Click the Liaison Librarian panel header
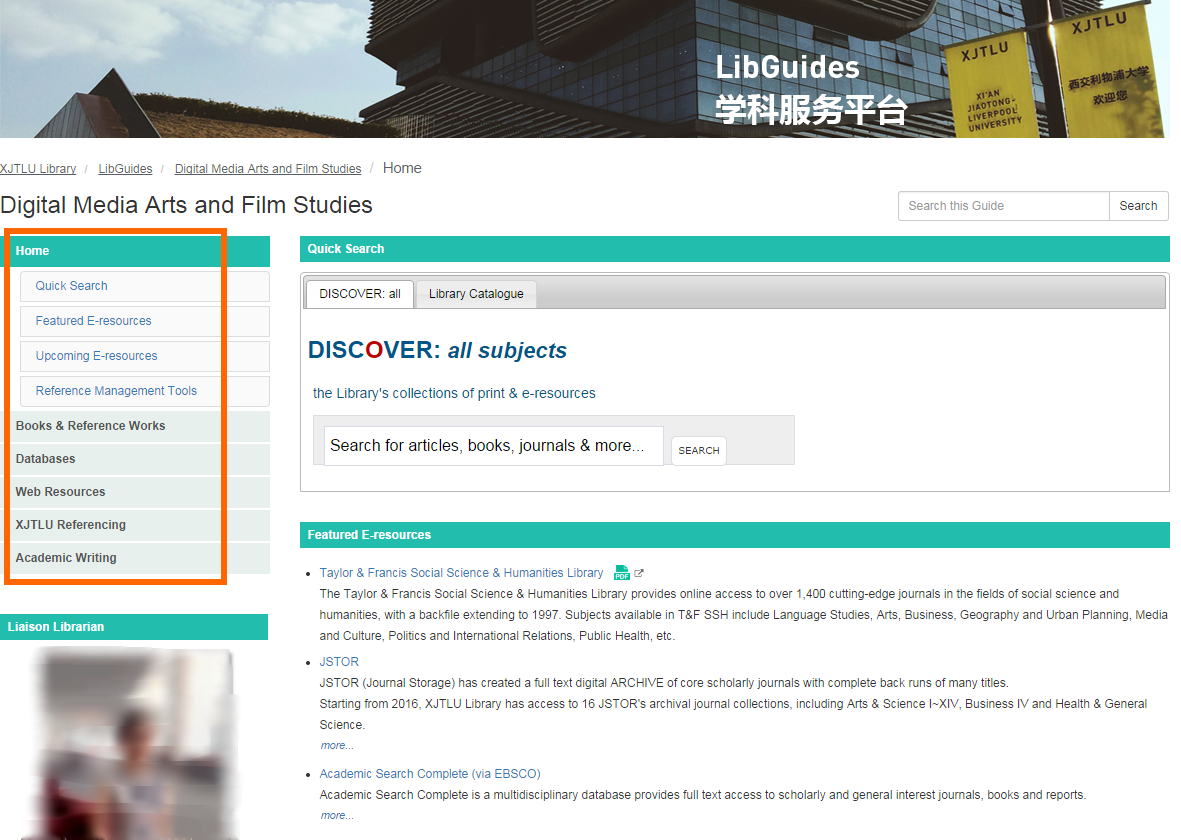 click(x=134, y=627)
